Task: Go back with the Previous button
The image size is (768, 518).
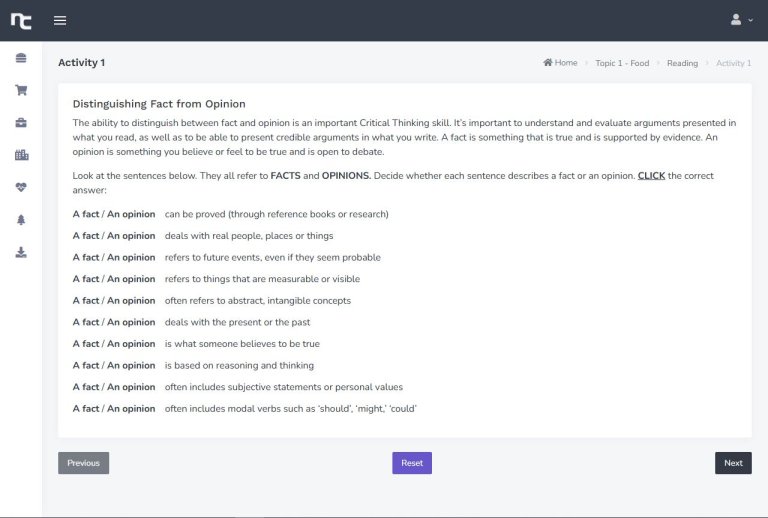Action: point(83,463)
